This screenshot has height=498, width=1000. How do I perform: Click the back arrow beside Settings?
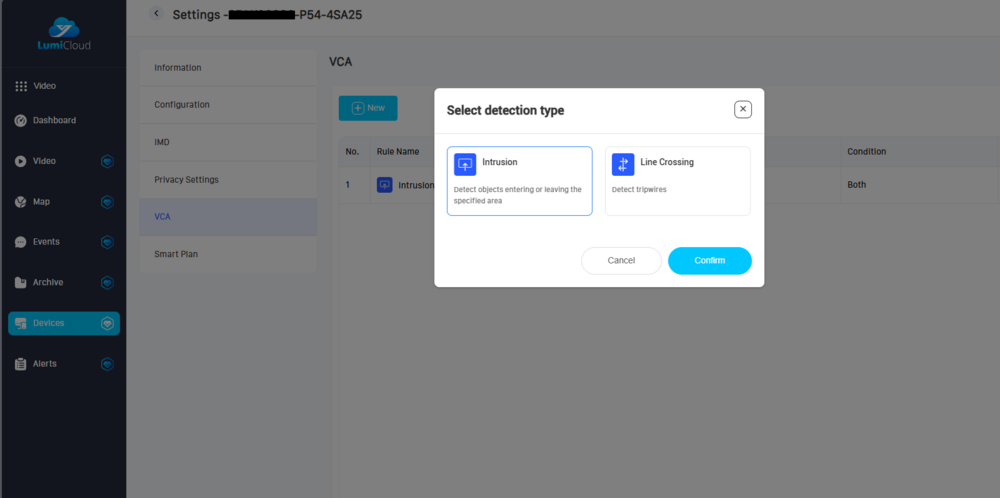click(x=156, y=13)
